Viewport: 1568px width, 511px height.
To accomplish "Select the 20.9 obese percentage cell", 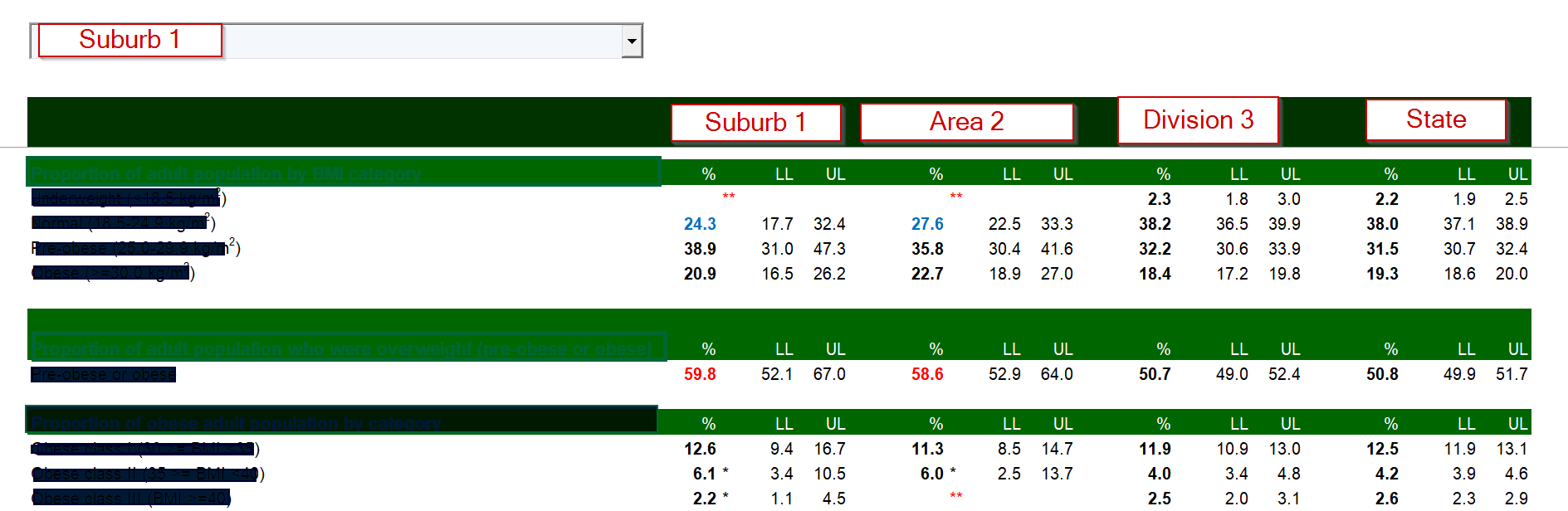I will [x=700, y=274].
